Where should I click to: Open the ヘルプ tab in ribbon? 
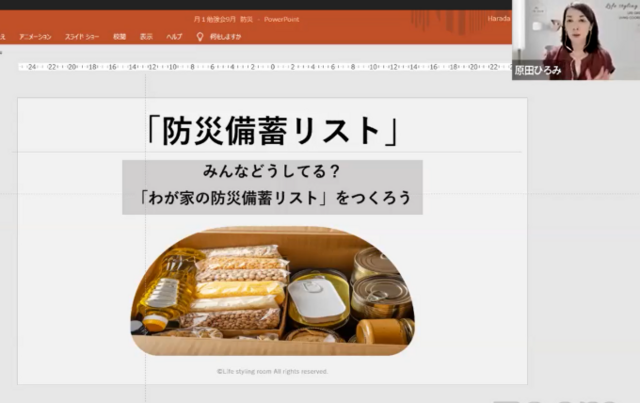[x=174, y=37]
